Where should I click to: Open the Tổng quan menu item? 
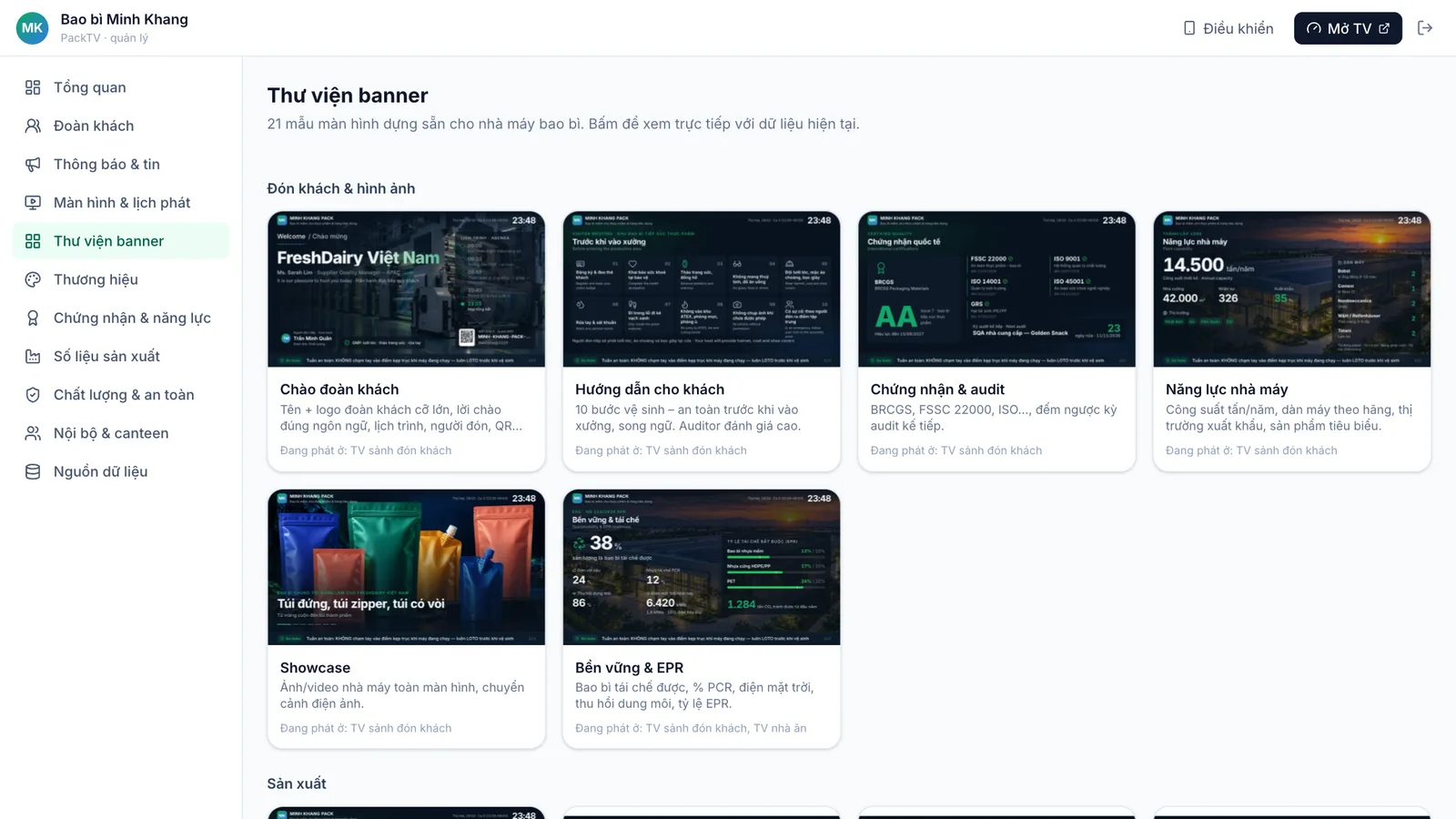pos(121,87)
